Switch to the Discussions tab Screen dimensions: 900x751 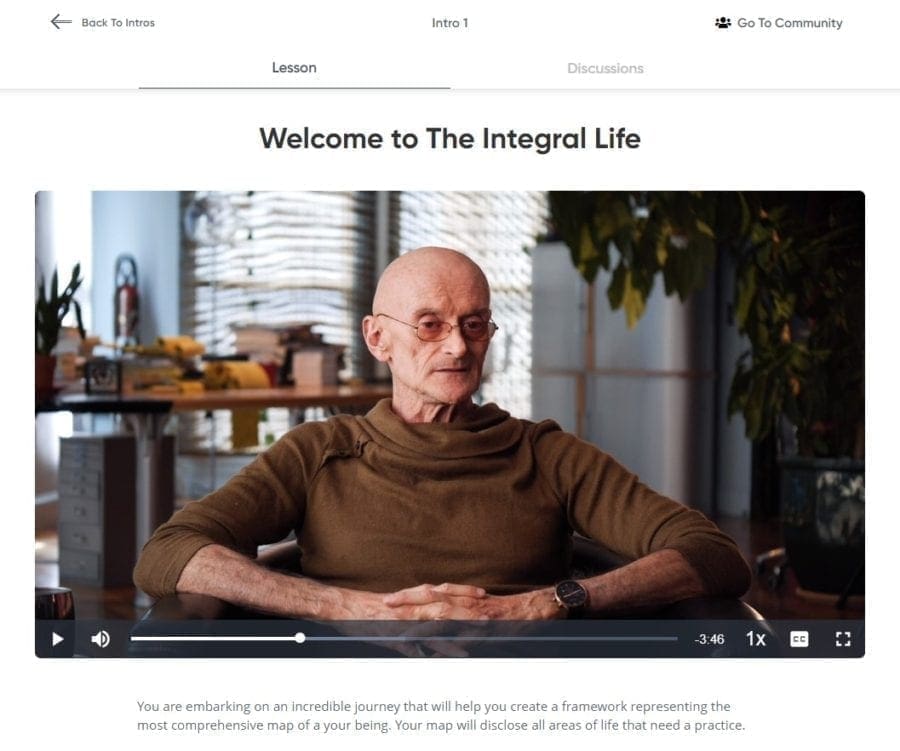[605, 68]
